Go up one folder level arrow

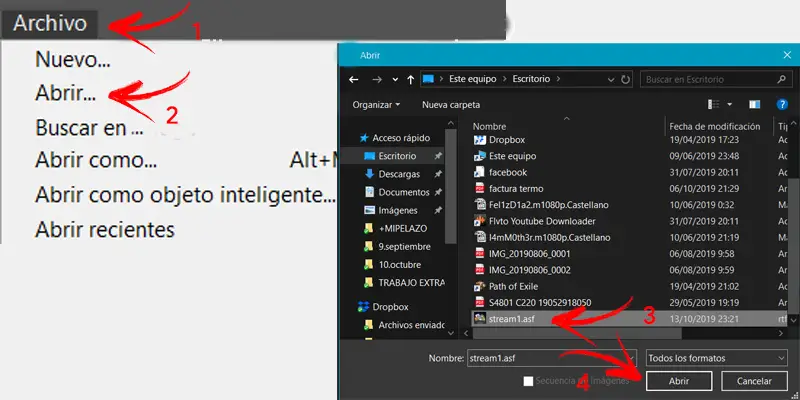click(410, 80)
